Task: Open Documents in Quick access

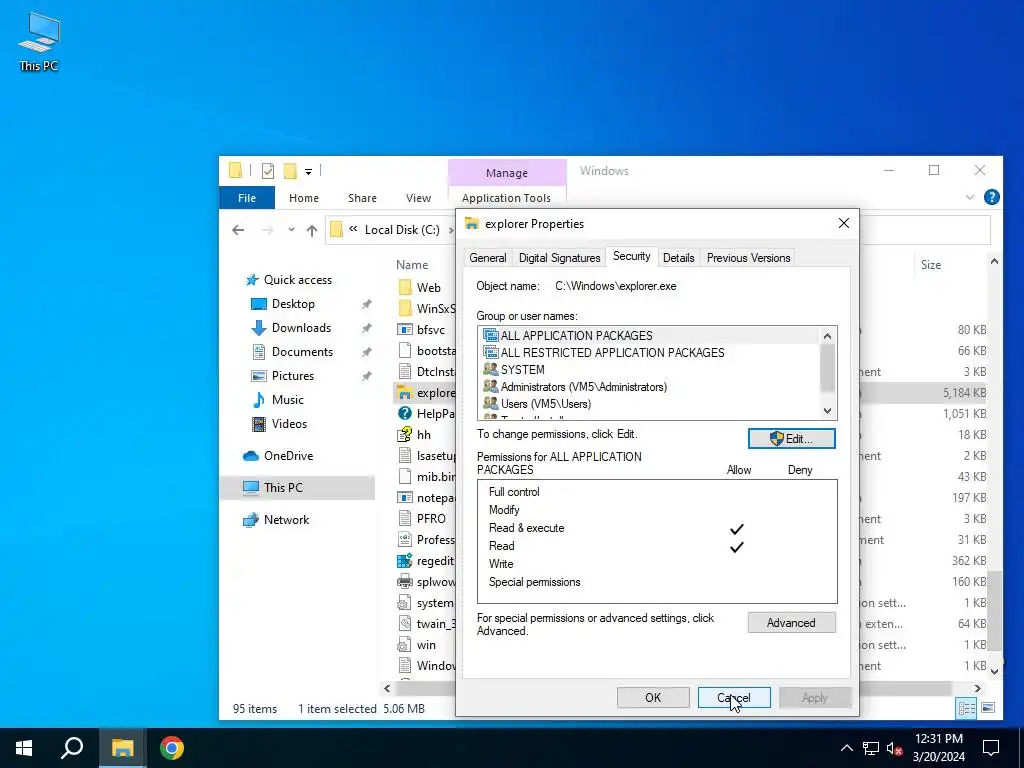Action: [302, 351]
